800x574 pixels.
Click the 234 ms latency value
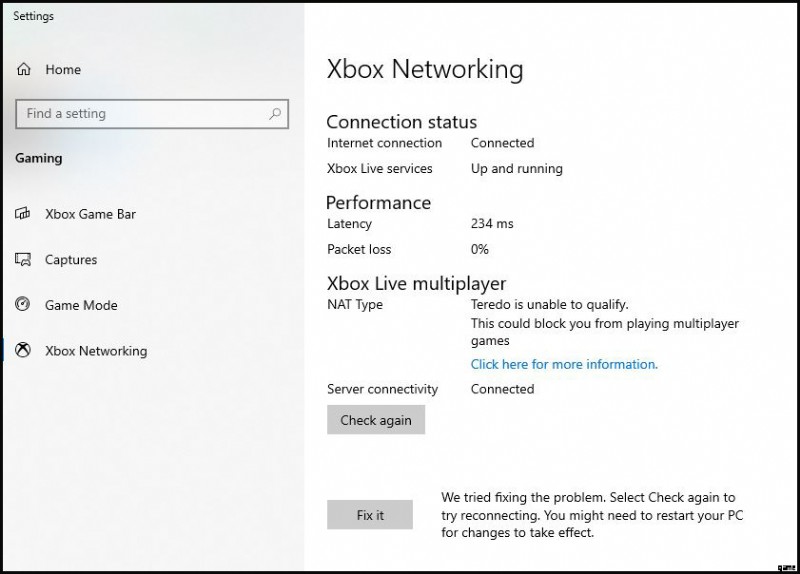coord(492,224)
